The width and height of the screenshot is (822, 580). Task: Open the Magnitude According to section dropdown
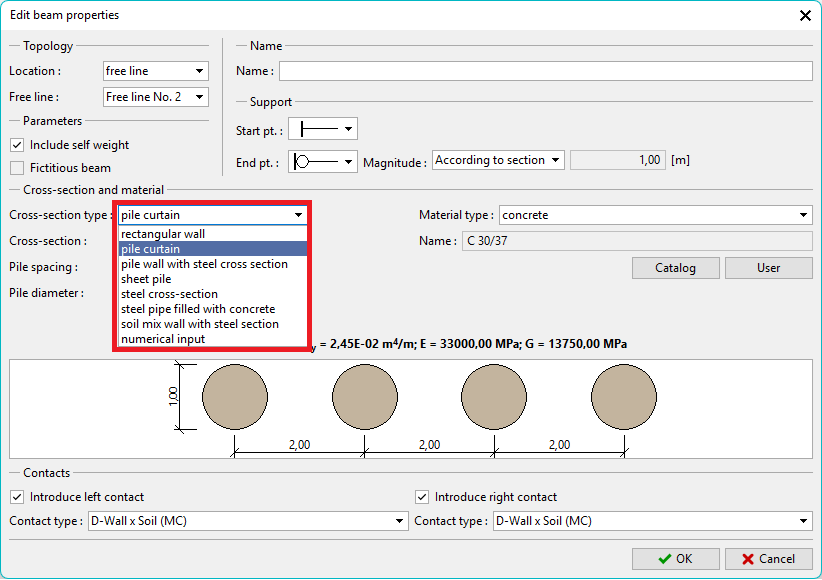pyautogui.click(x=498, y=160)
